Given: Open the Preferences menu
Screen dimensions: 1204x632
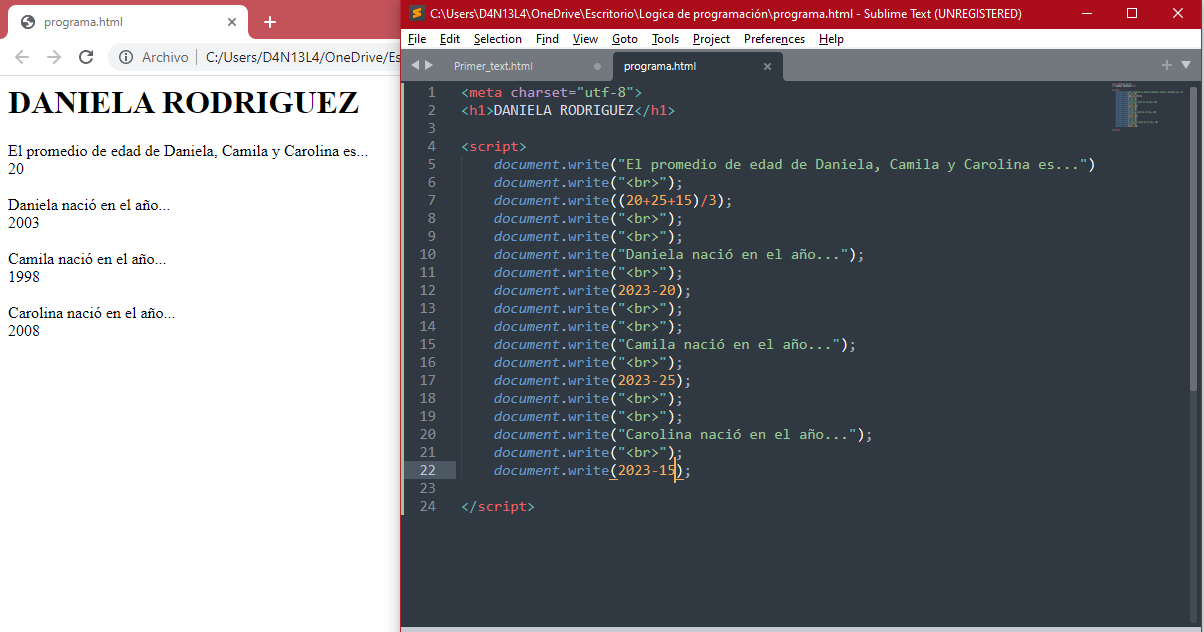Looking at the screenshot, I should [774, 39].
